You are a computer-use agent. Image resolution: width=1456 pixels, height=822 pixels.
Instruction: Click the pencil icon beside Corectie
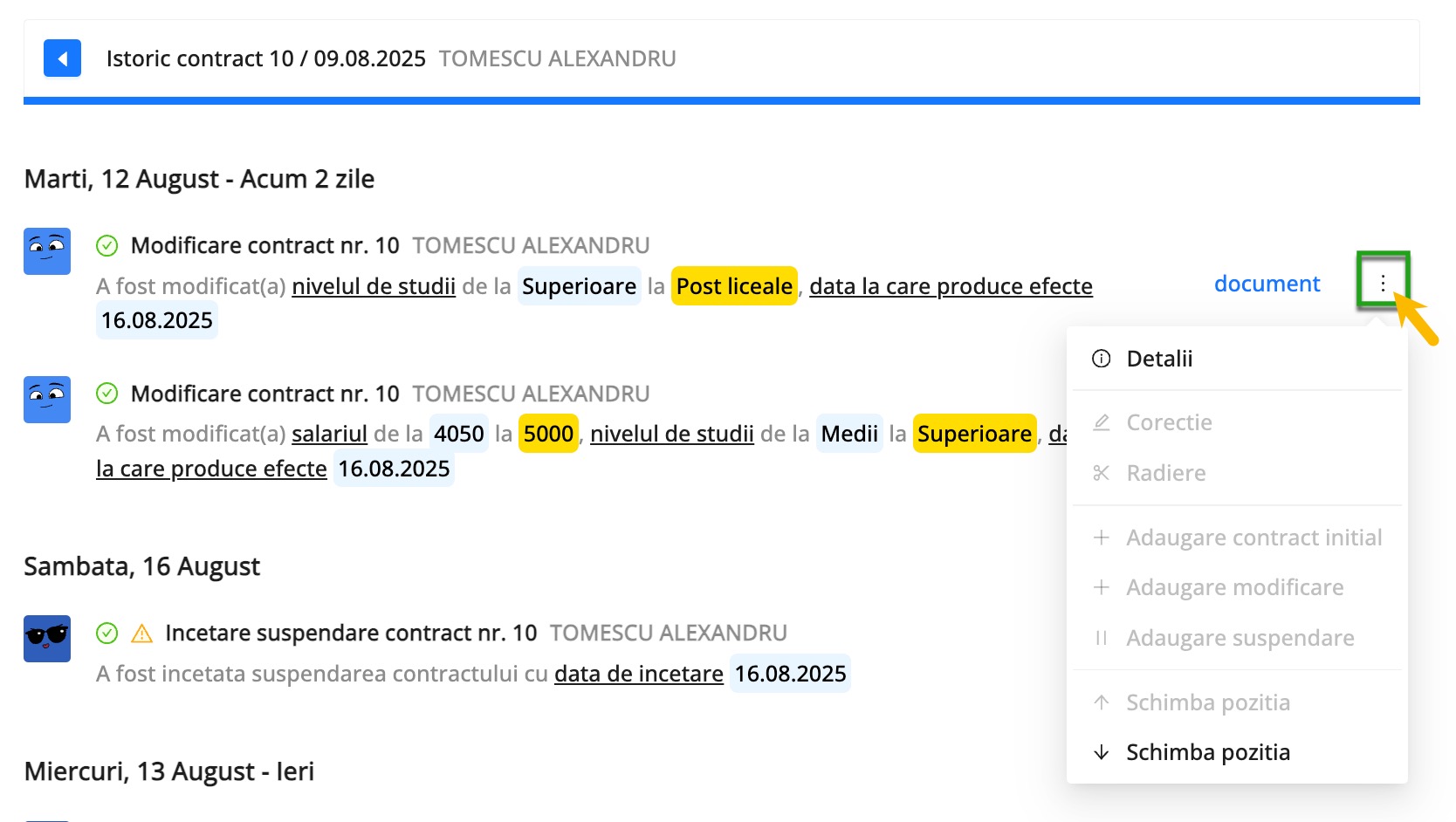(1102, 422)
